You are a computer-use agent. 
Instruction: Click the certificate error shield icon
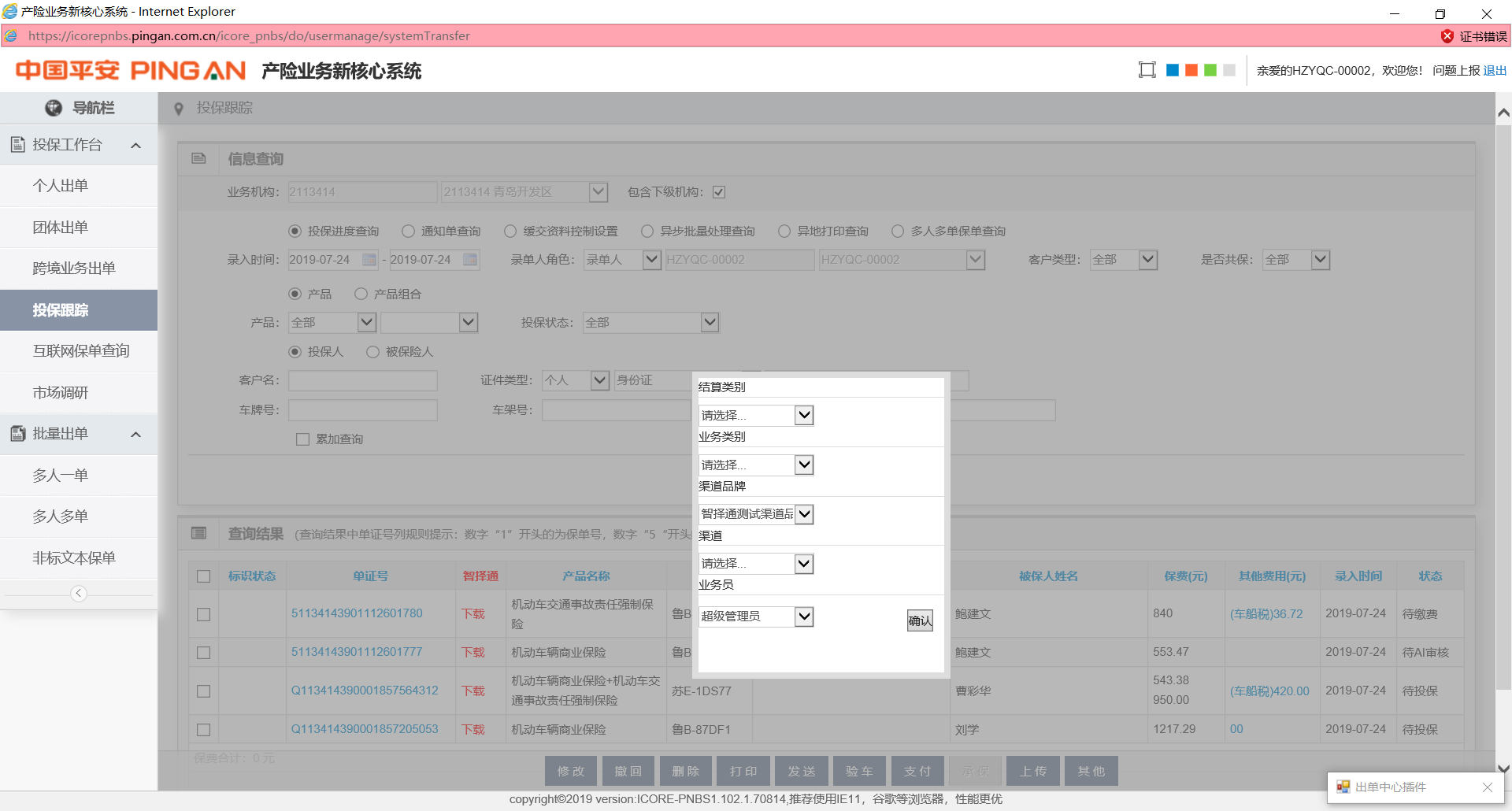1447,36
